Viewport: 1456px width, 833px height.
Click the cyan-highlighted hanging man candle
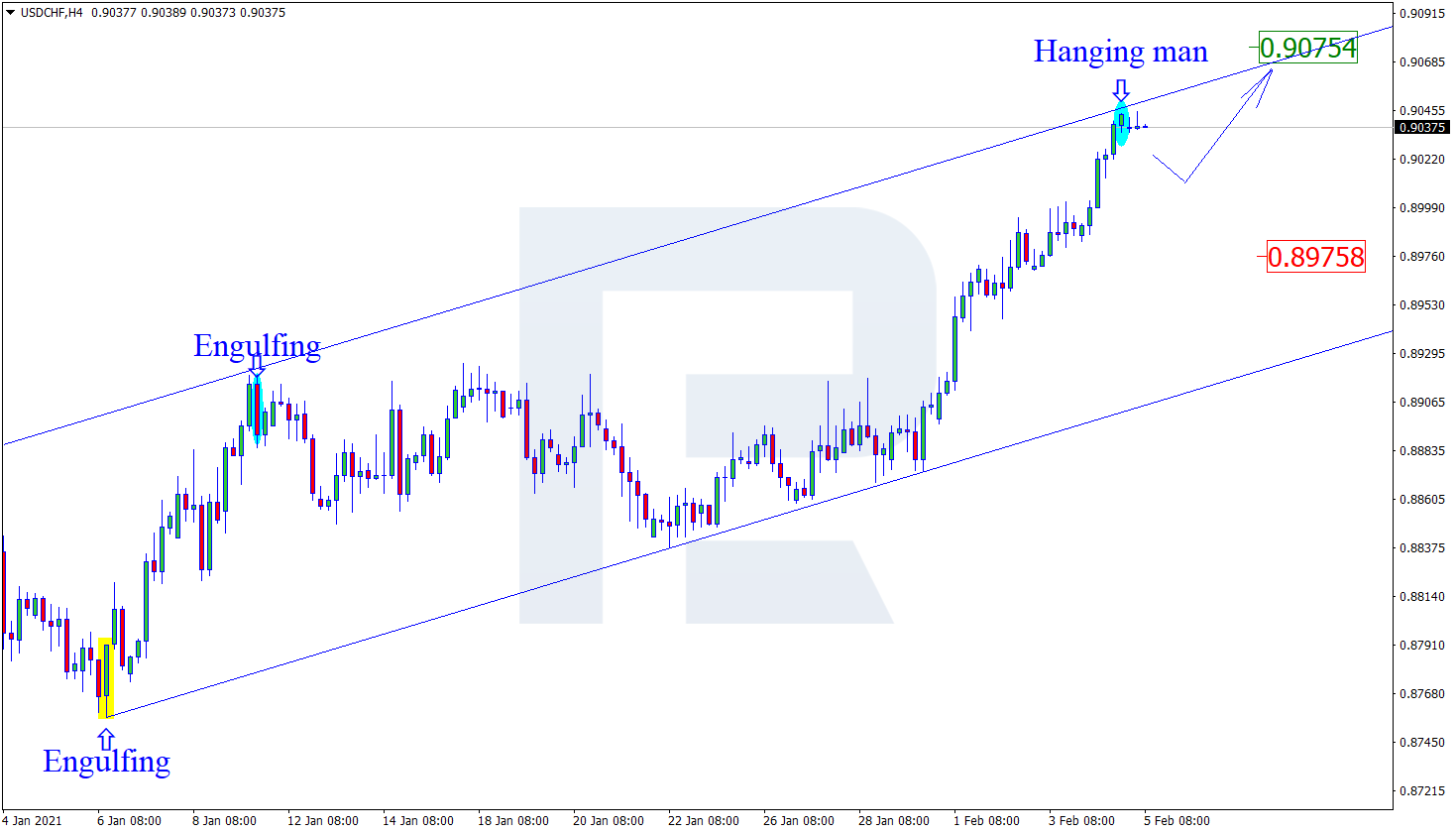click(1121, 125)
